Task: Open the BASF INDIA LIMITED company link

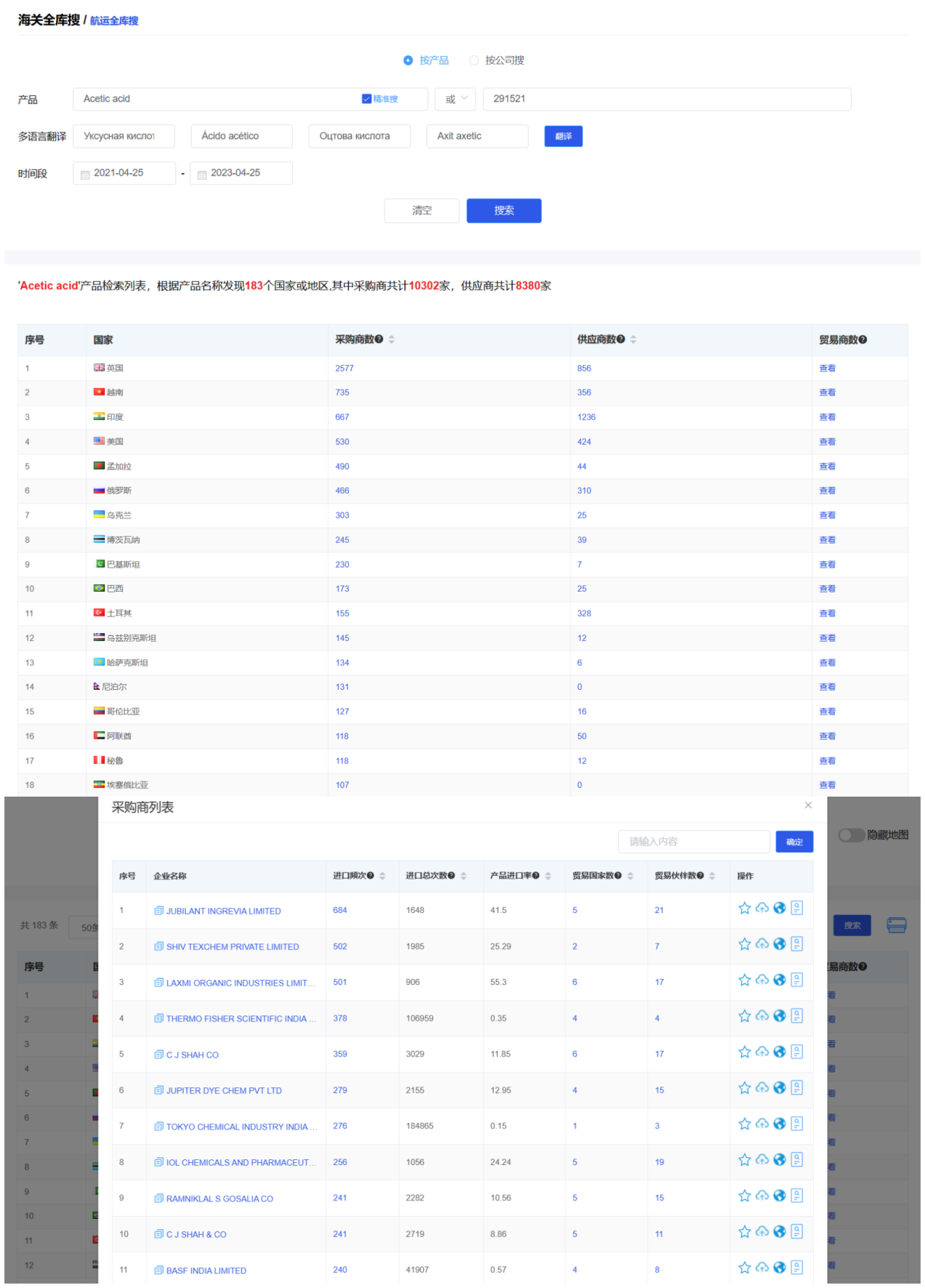Action: 206,1271
